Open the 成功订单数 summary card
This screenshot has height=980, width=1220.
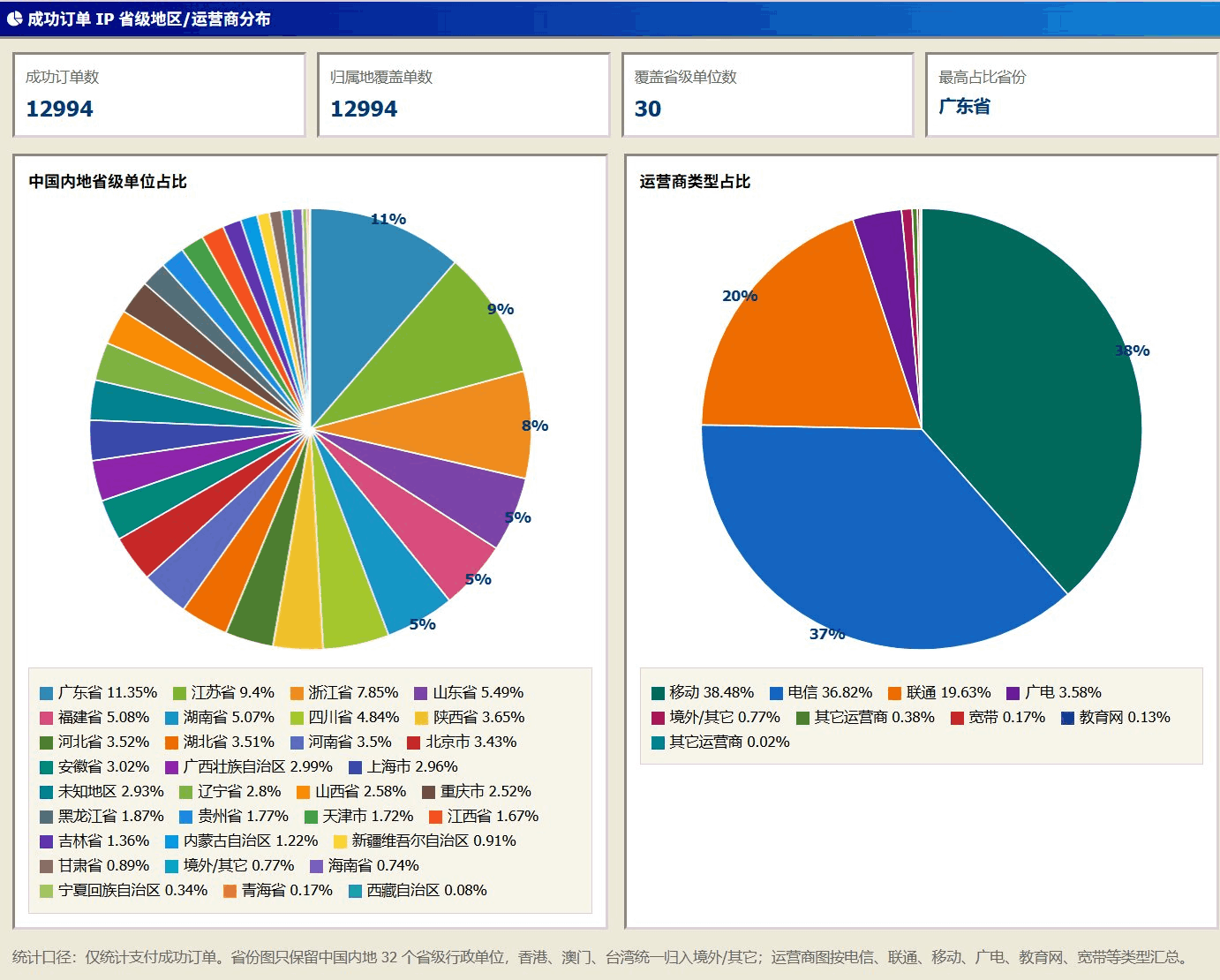click(x=159, y=94)
